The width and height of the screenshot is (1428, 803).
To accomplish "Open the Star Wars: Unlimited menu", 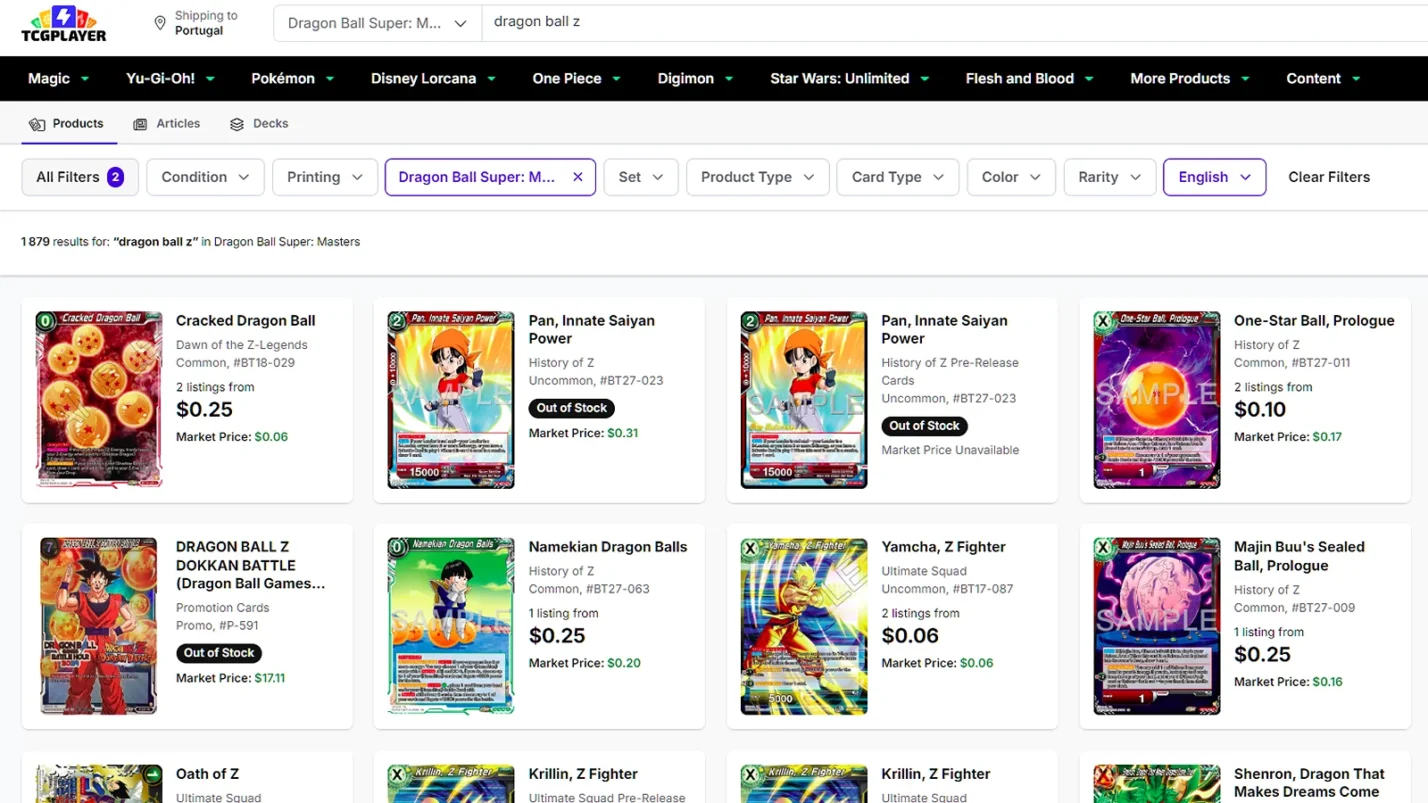I will [849, 78].
